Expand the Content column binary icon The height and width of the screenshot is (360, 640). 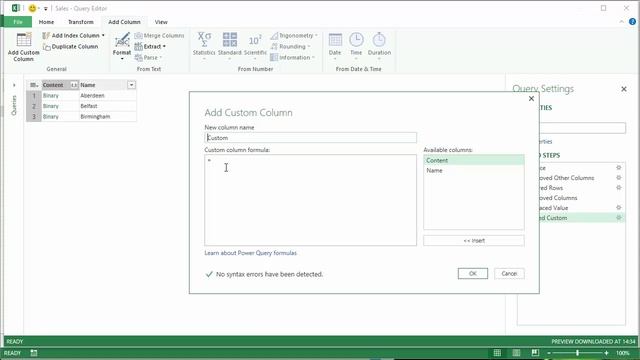coord(74,85)
